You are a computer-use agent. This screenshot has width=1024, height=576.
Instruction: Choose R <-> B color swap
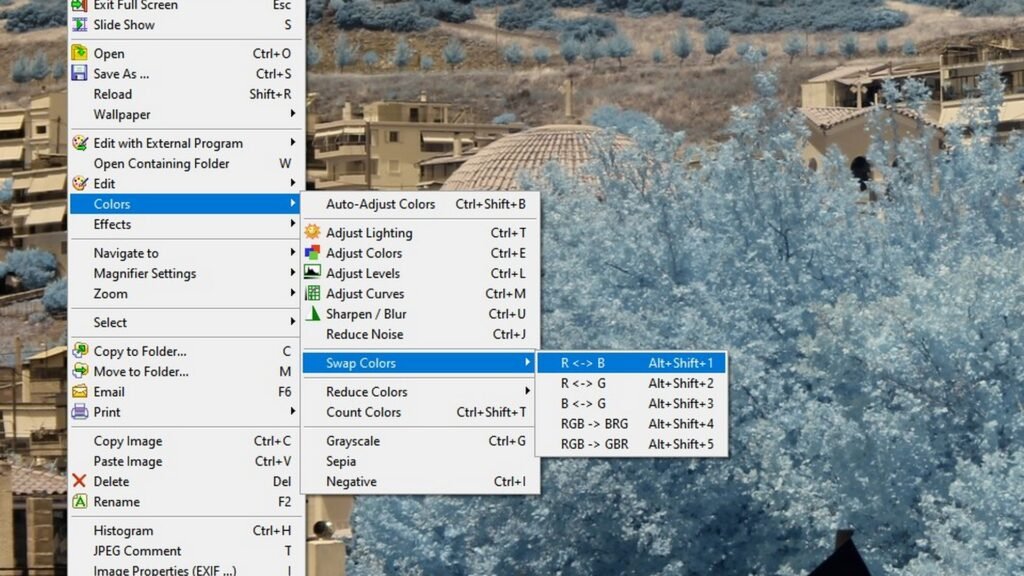coord(631,362)
